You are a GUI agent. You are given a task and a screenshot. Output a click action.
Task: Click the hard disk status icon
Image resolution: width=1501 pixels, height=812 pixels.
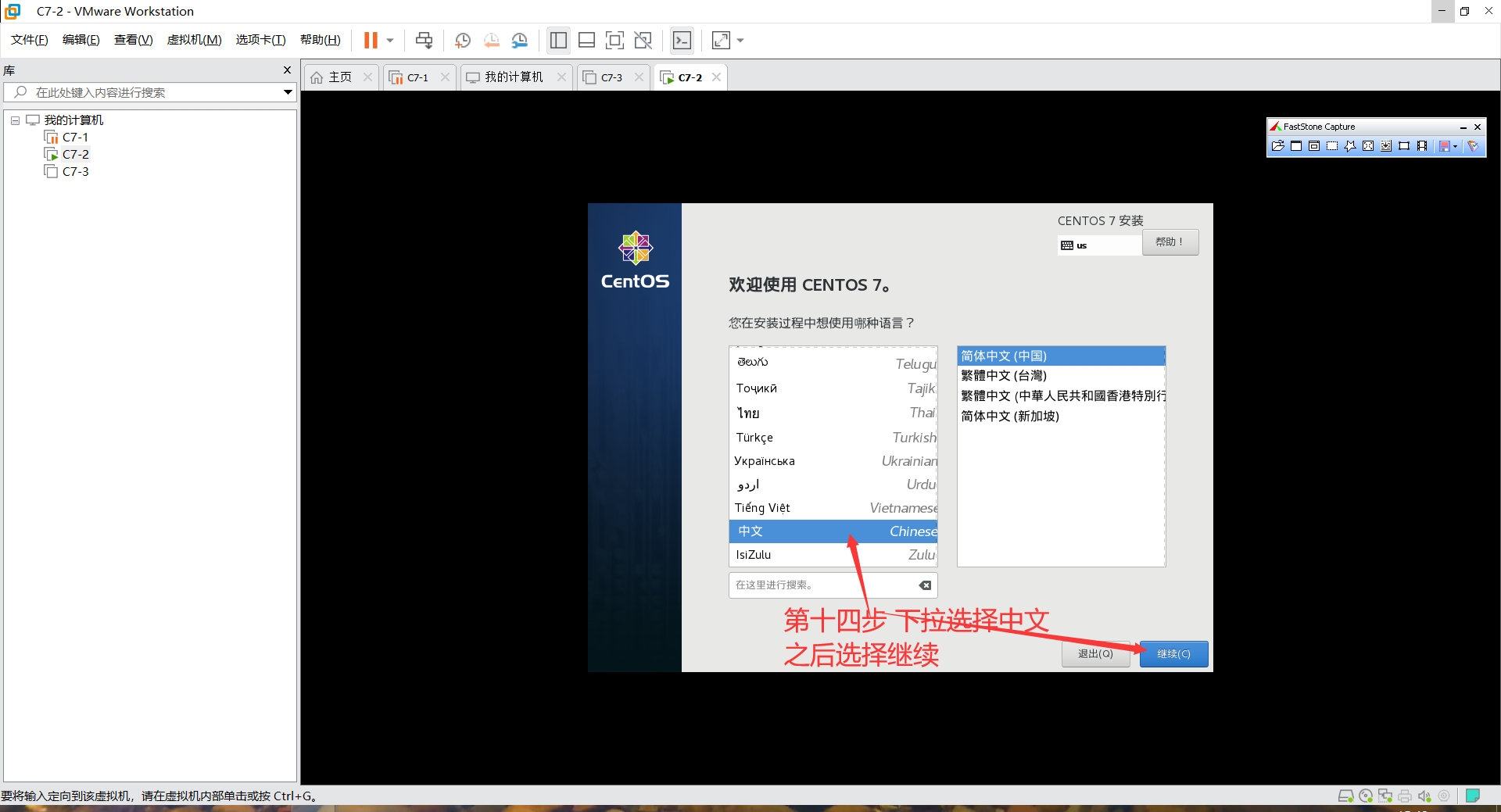click(x=1345, y=796)
